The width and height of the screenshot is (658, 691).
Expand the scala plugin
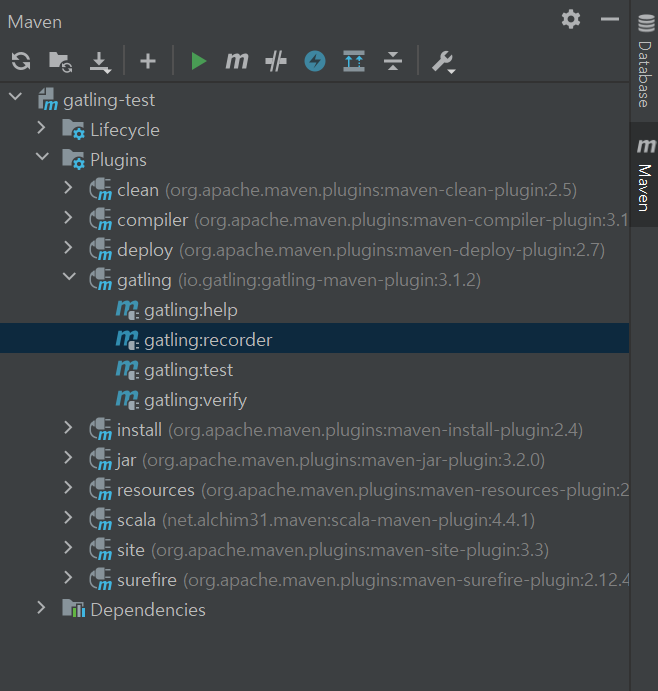click(68, 517)
